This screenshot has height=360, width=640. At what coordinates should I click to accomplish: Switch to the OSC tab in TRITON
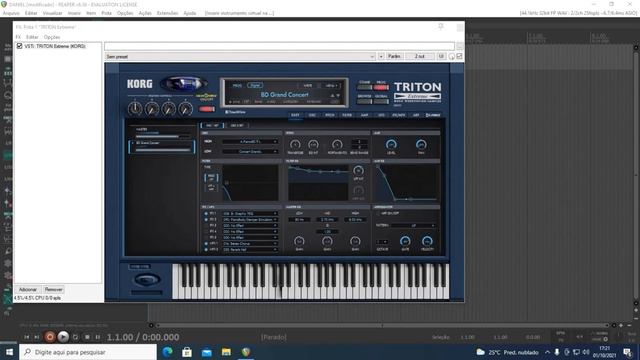pyautogui.click(x=312, y=115)
